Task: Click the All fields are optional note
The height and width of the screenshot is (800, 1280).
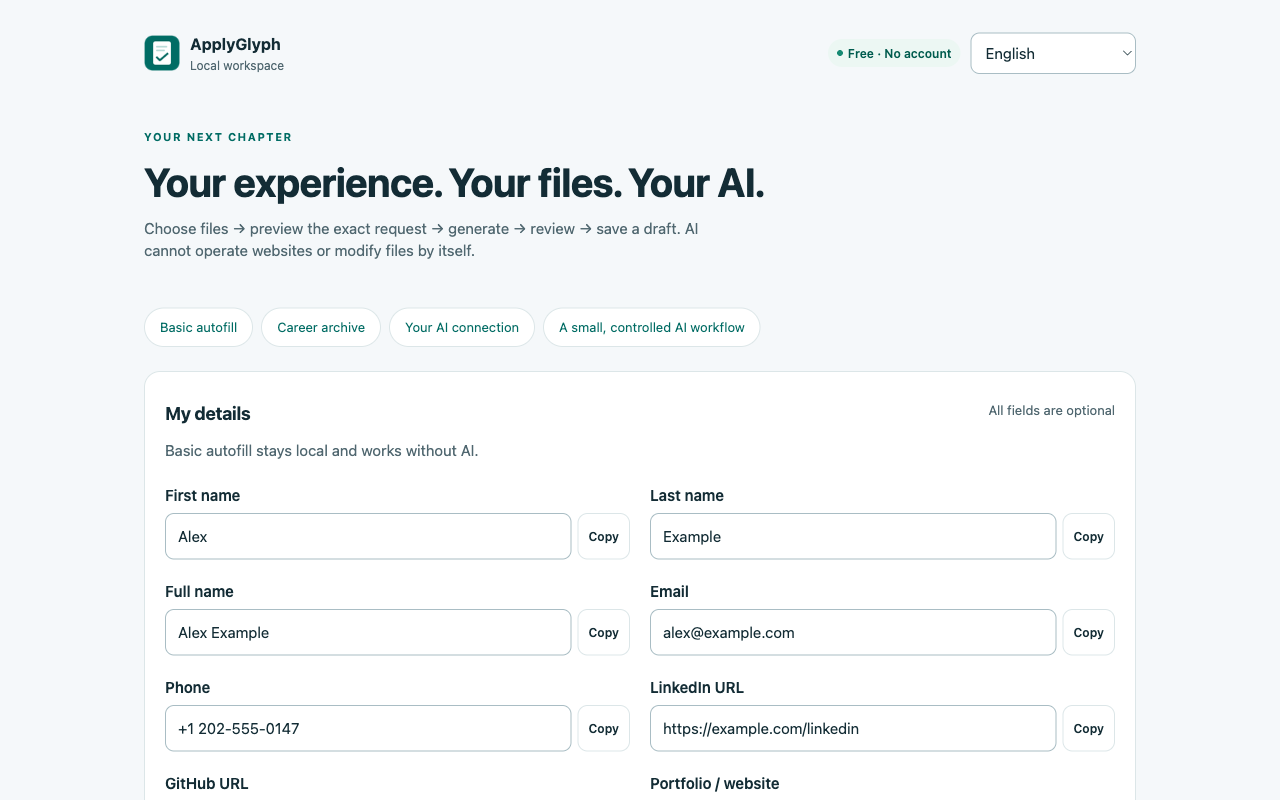Action: [x=1051, y=411]
